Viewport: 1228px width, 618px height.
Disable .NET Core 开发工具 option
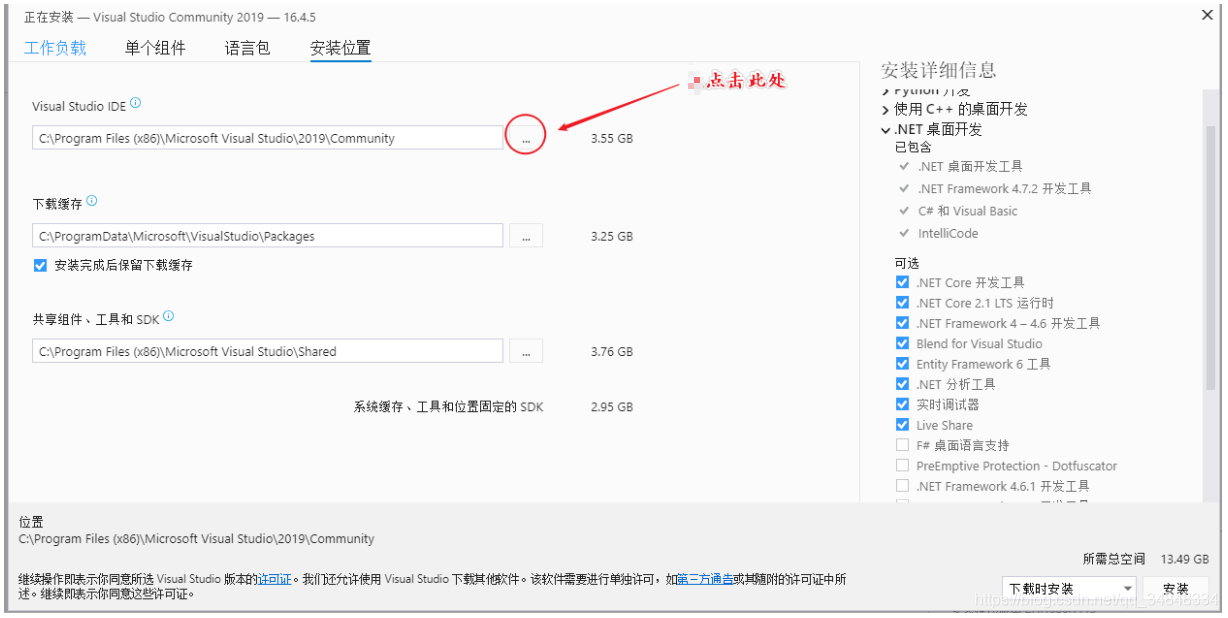tap(902, 282)
